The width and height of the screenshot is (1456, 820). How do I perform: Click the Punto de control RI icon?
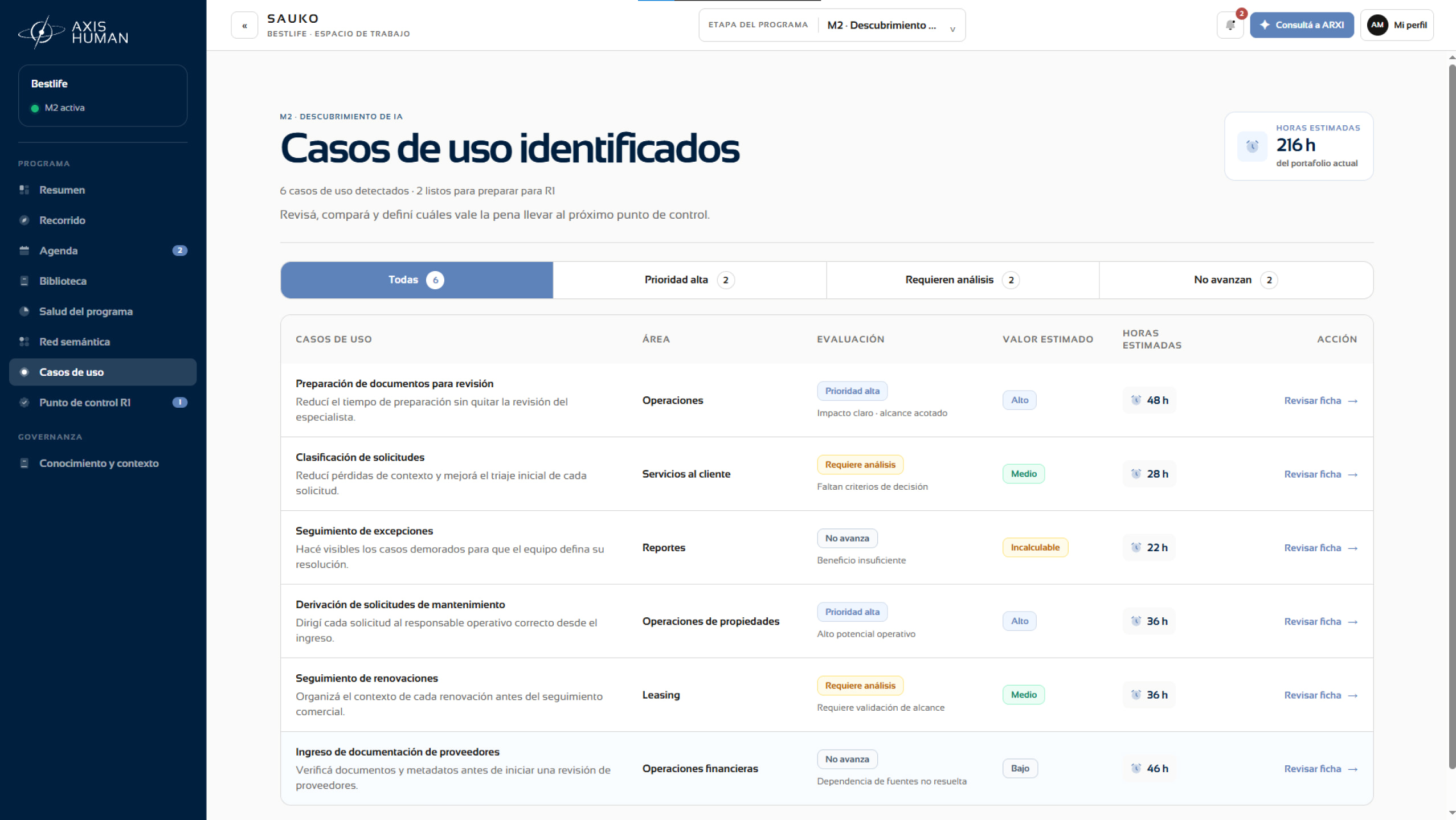pyautogui.click(x=24, y=403)
